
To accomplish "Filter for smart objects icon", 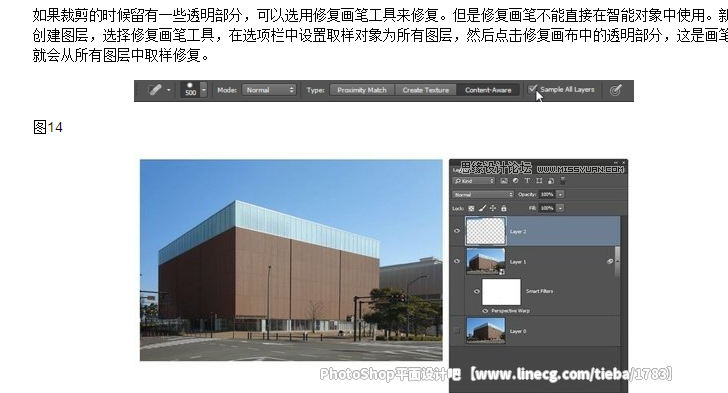I will 551,181.
